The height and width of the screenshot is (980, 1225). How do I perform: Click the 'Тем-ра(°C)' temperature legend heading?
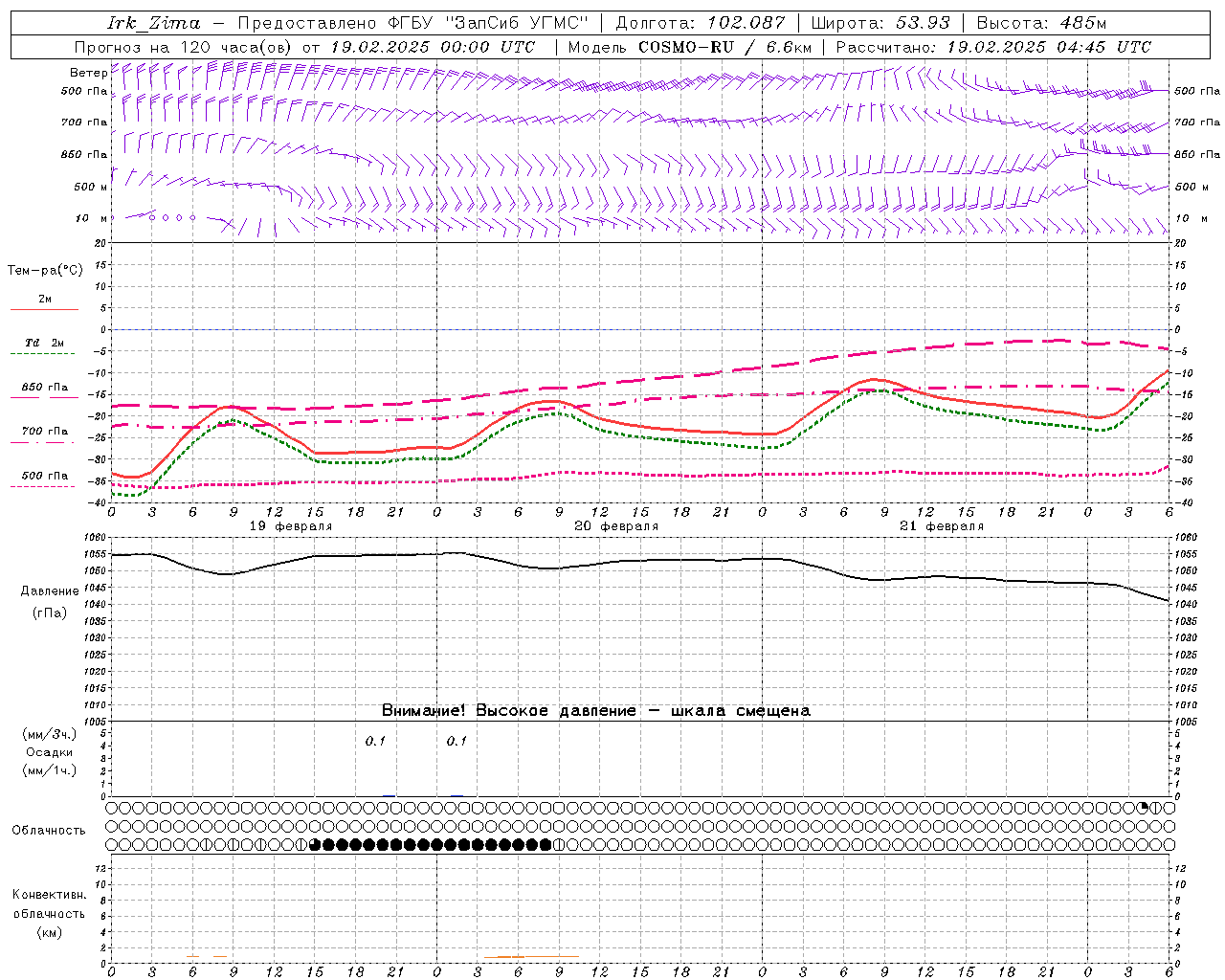45,271
